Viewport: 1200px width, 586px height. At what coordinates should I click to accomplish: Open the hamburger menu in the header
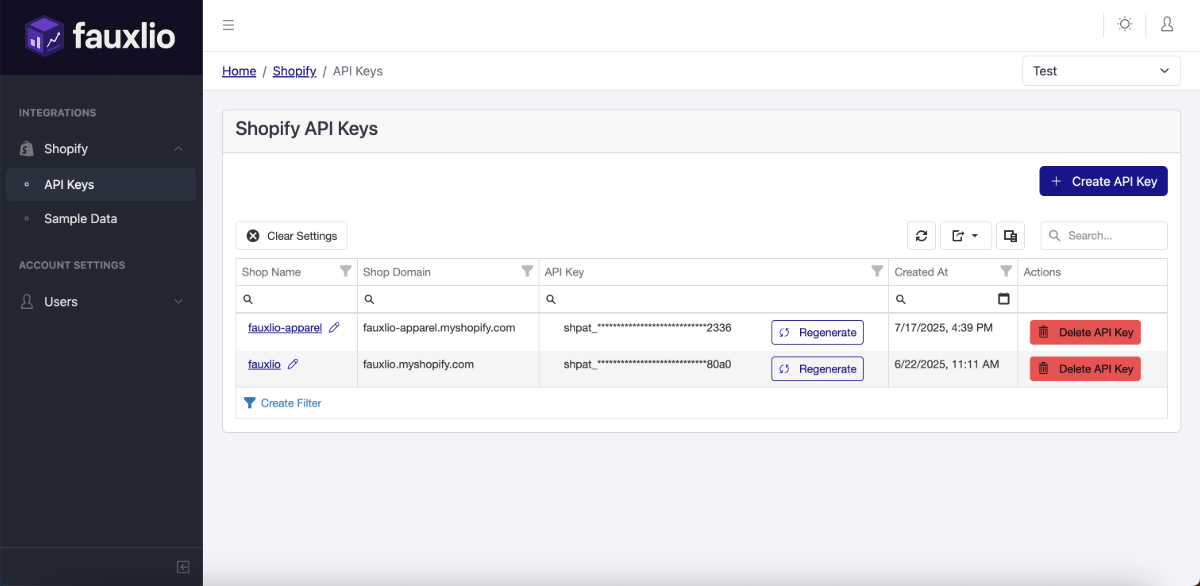228,25
